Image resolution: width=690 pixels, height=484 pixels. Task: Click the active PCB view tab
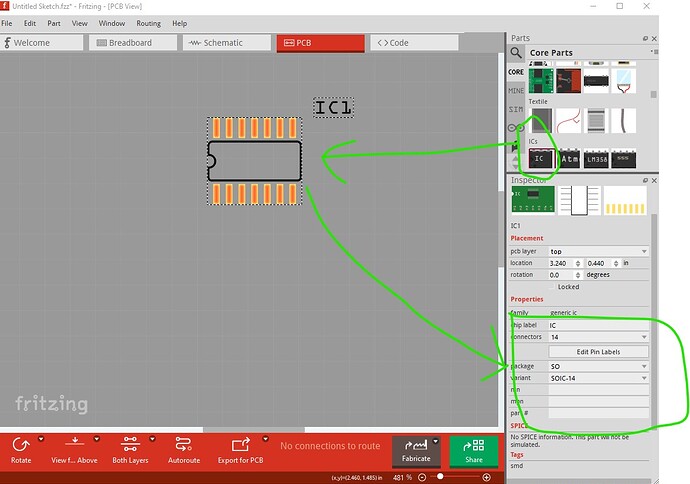point(320,43)
